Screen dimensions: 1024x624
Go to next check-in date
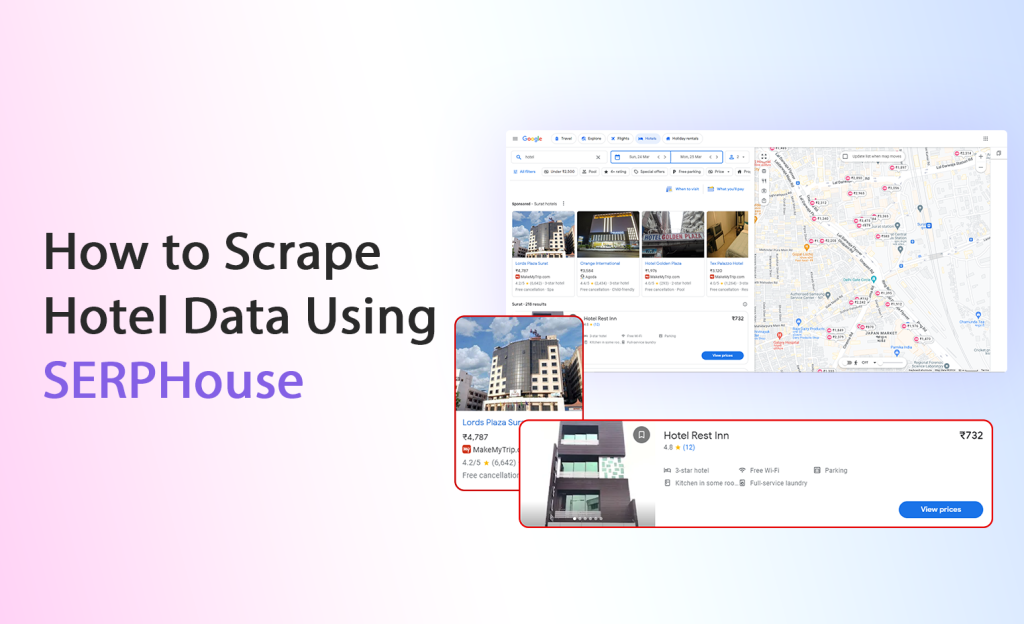(x=665, y=157)
